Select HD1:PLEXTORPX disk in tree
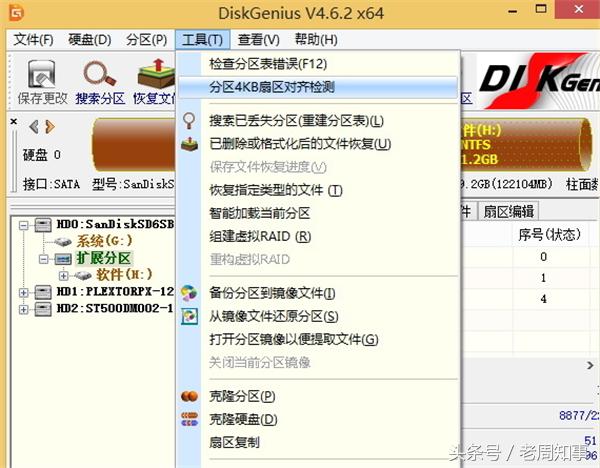The image size is (600, 468). 115,292
